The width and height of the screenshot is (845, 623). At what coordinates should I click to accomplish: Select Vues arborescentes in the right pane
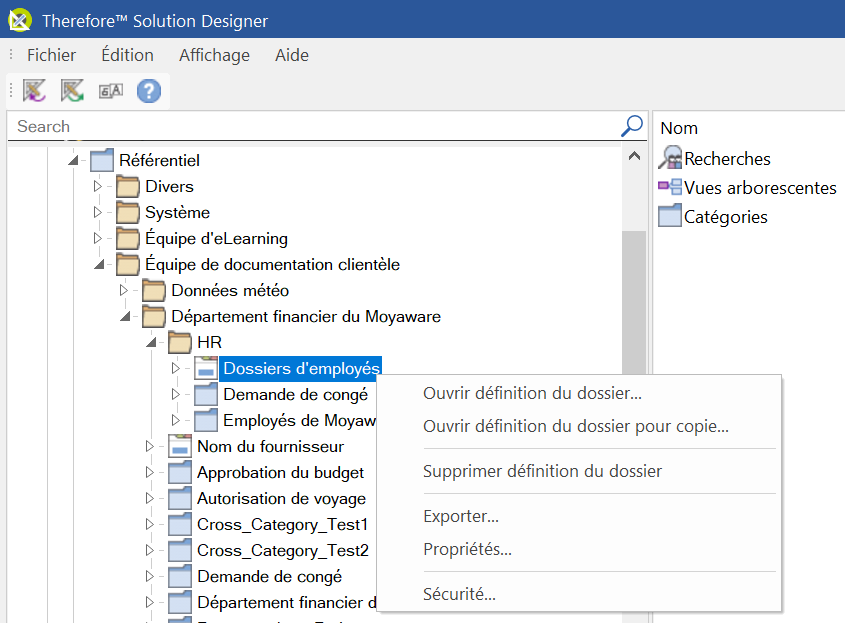[x=760, y=188]
